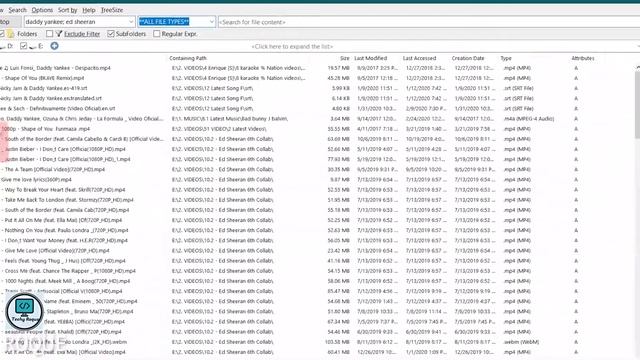Open the TreeSize menu

pyautogui.click(x=112, y=10)
